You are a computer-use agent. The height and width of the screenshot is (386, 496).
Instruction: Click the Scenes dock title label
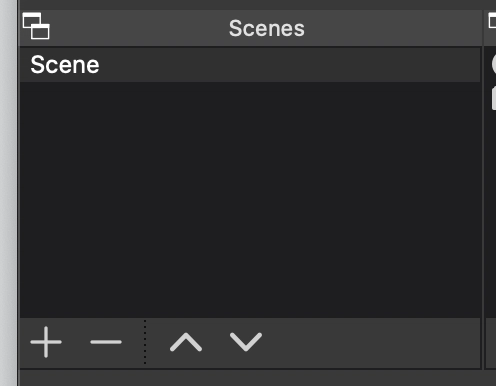(x=267, y=28)
